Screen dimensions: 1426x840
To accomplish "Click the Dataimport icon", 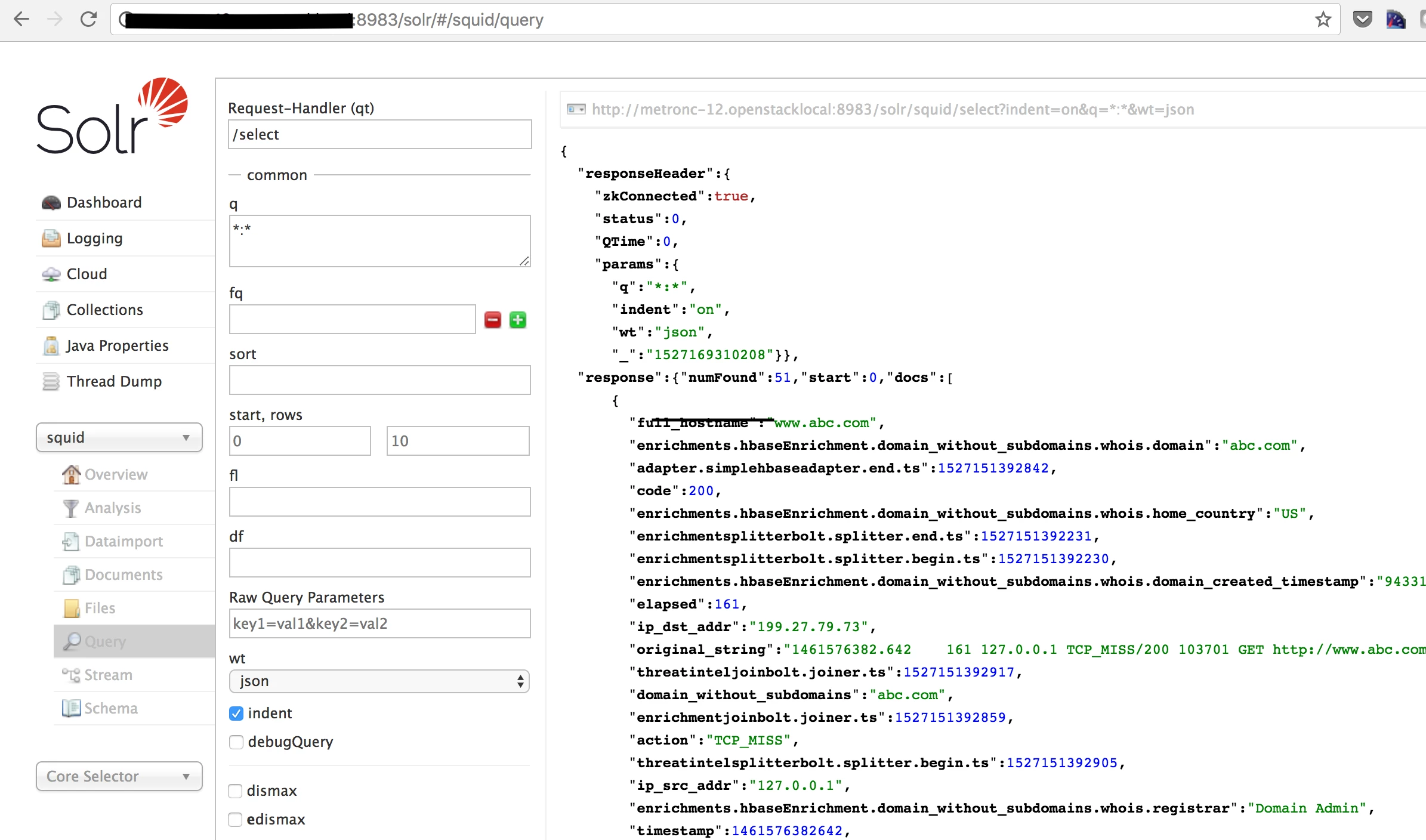I will [x=71, y=542].
